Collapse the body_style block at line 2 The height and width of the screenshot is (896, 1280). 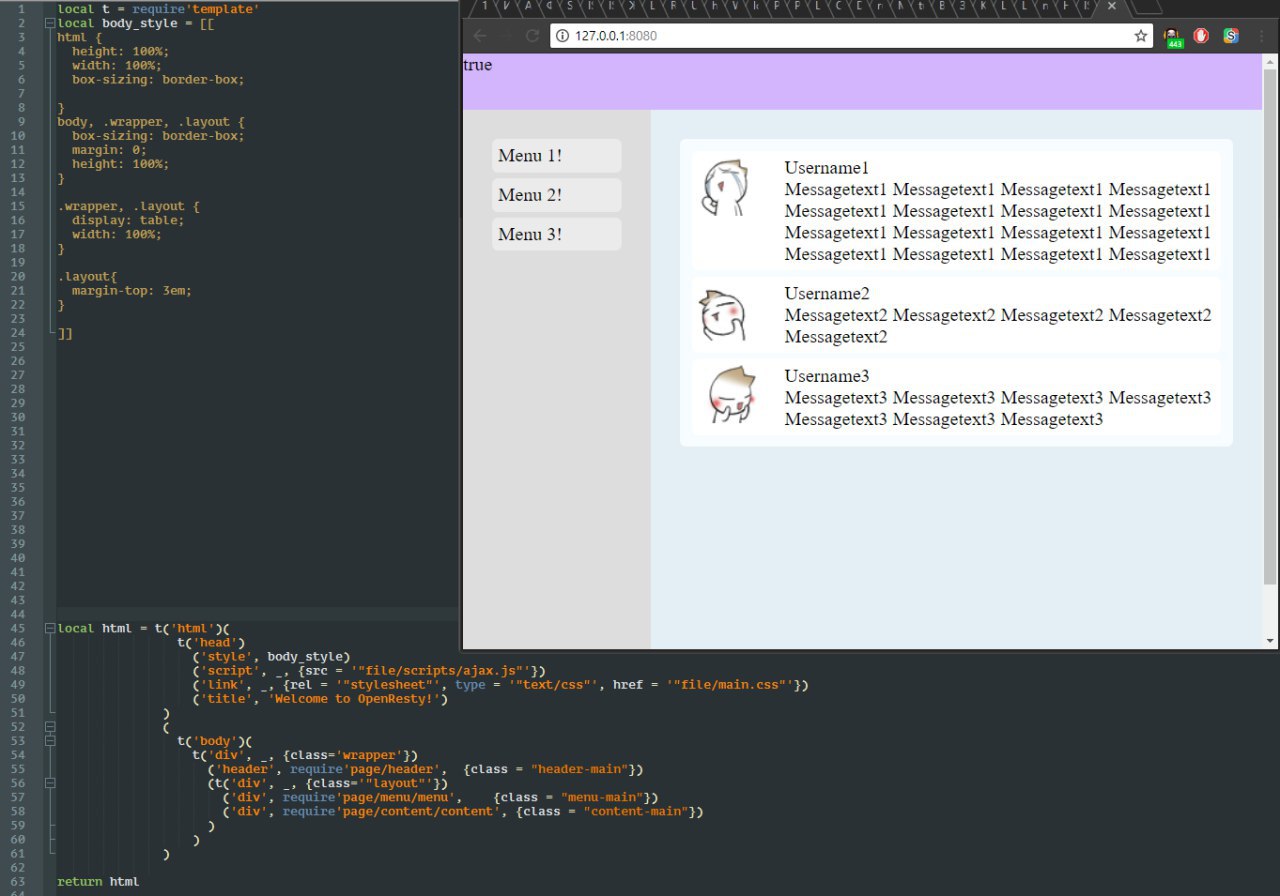pos(50,22)
